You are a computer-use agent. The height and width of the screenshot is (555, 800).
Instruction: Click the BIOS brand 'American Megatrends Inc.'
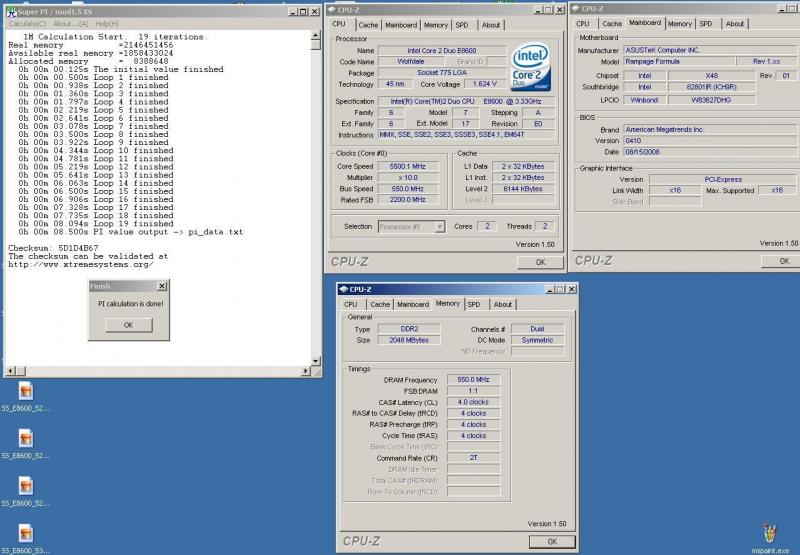click(x=710, y=130)
